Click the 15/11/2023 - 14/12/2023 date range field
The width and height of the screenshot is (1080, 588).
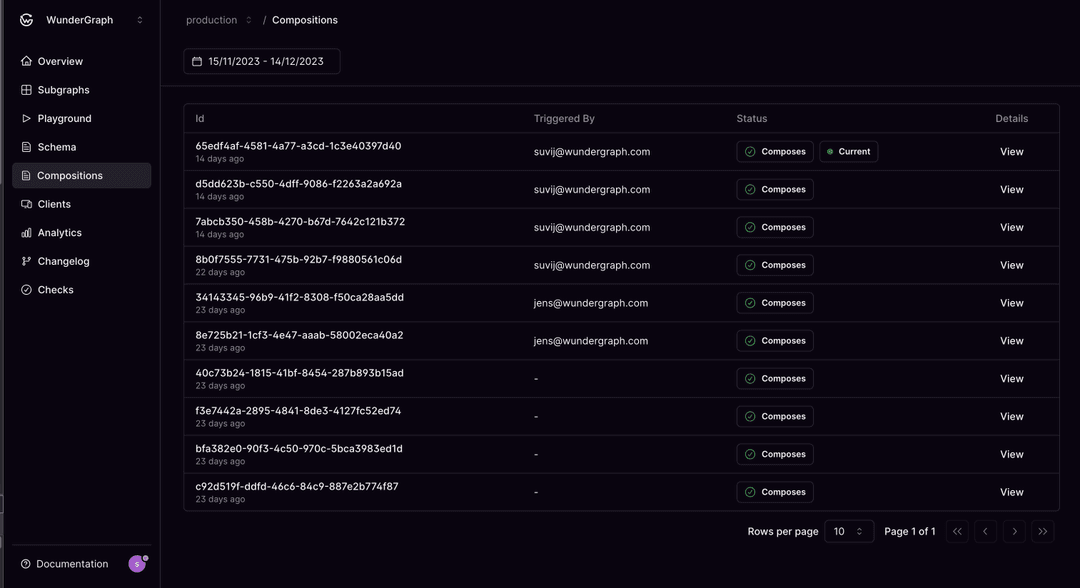[x=261, y=61]
